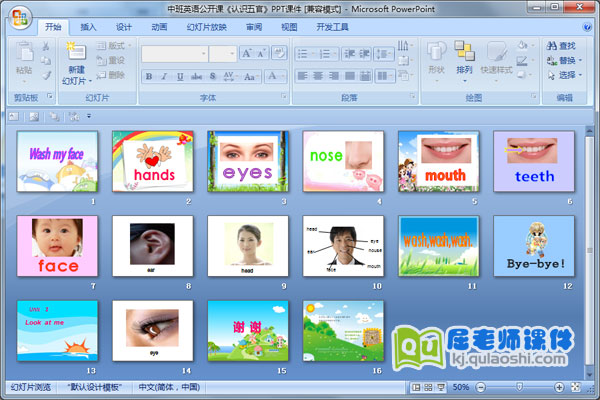Open the Insert ribbon tab
The height and width of the screenshot is (400, 600).
[89, 27]
